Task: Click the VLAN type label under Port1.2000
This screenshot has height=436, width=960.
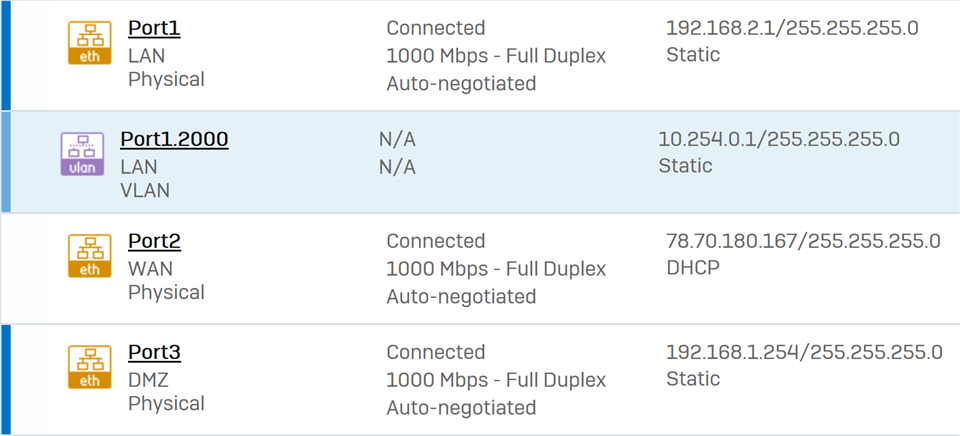Action: (145, 190)
